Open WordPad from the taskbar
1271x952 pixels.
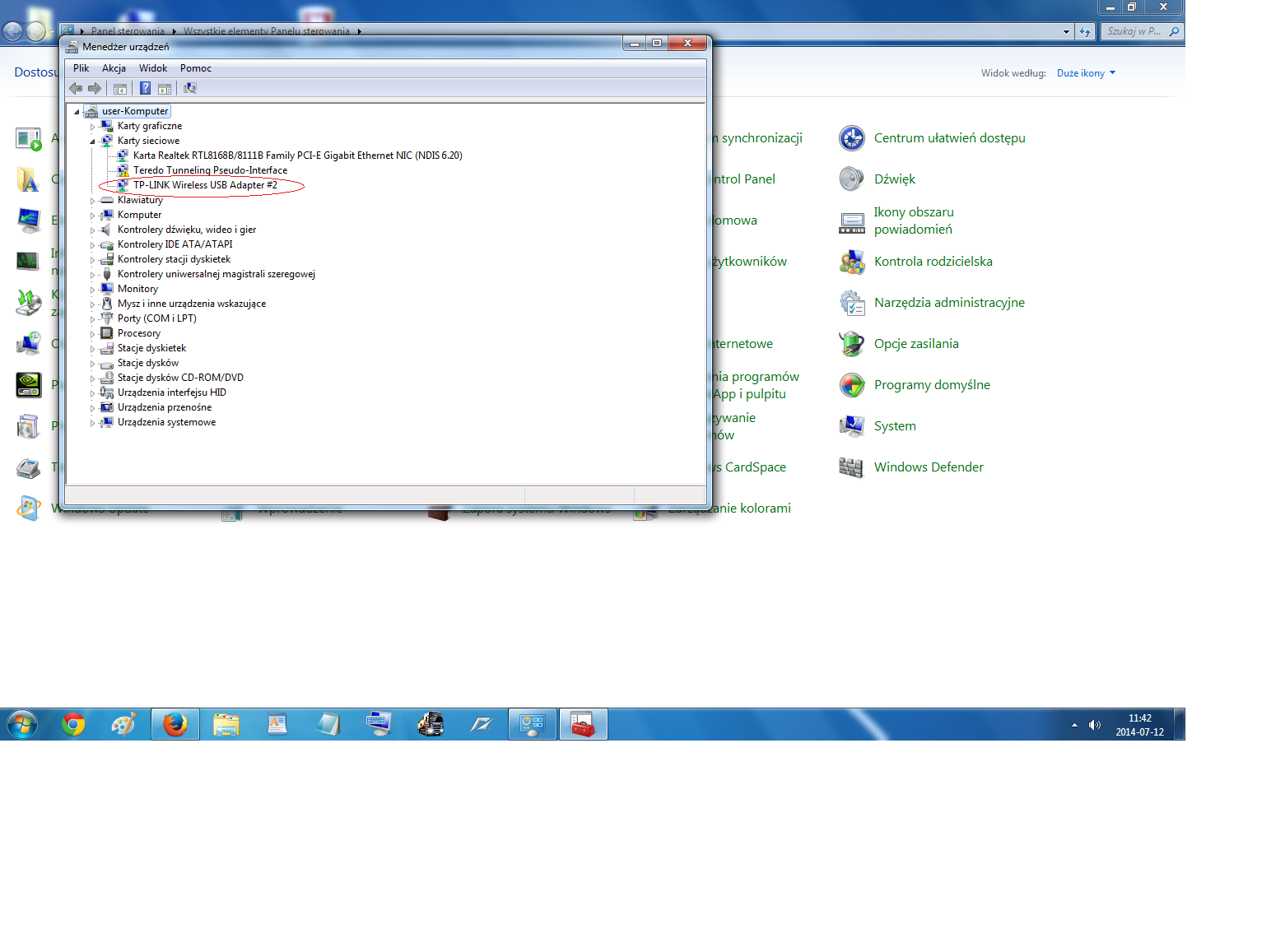[x=277, y=724]
